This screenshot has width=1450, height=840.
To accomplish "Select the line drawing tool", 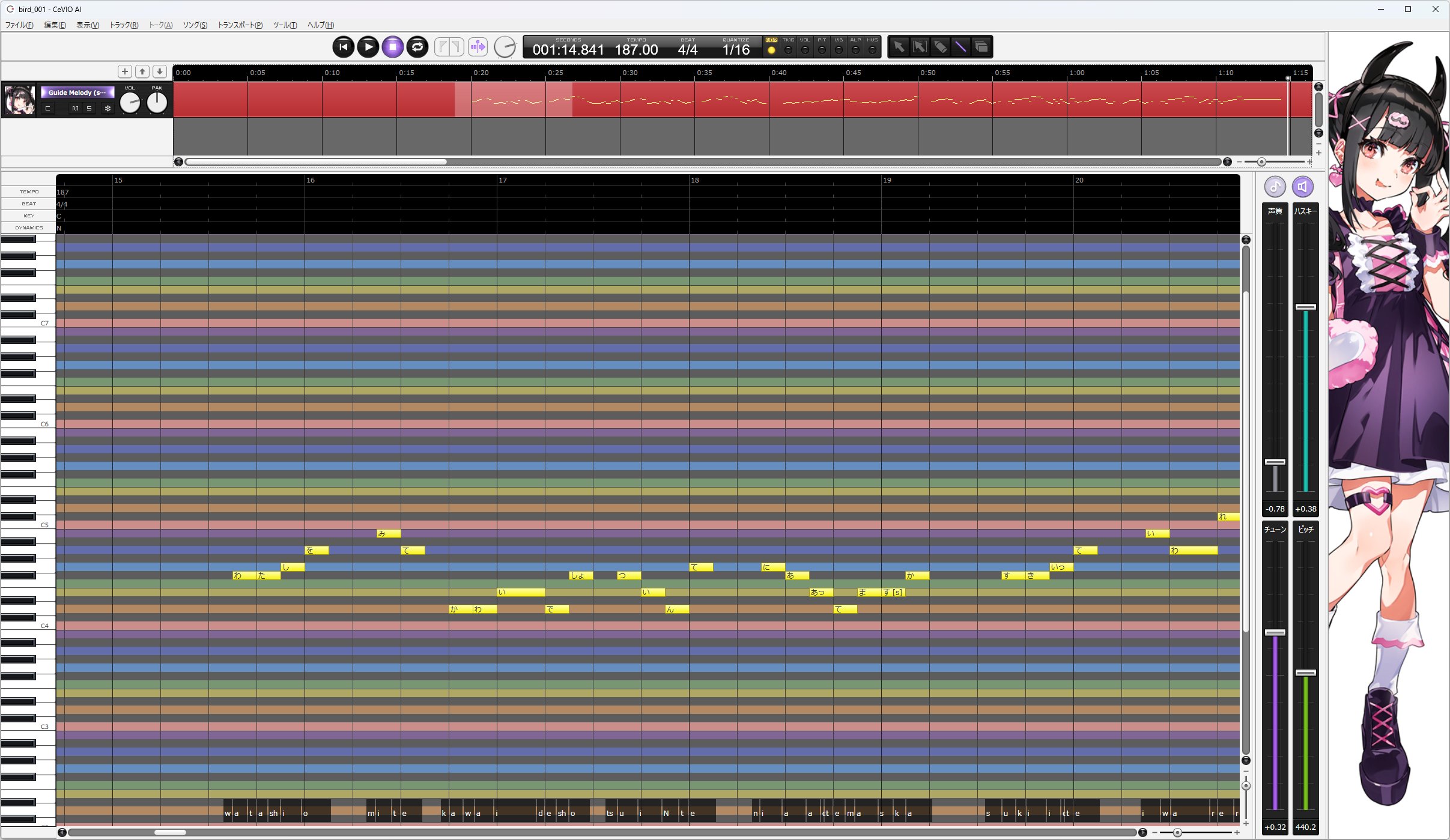I will point(960,47).
